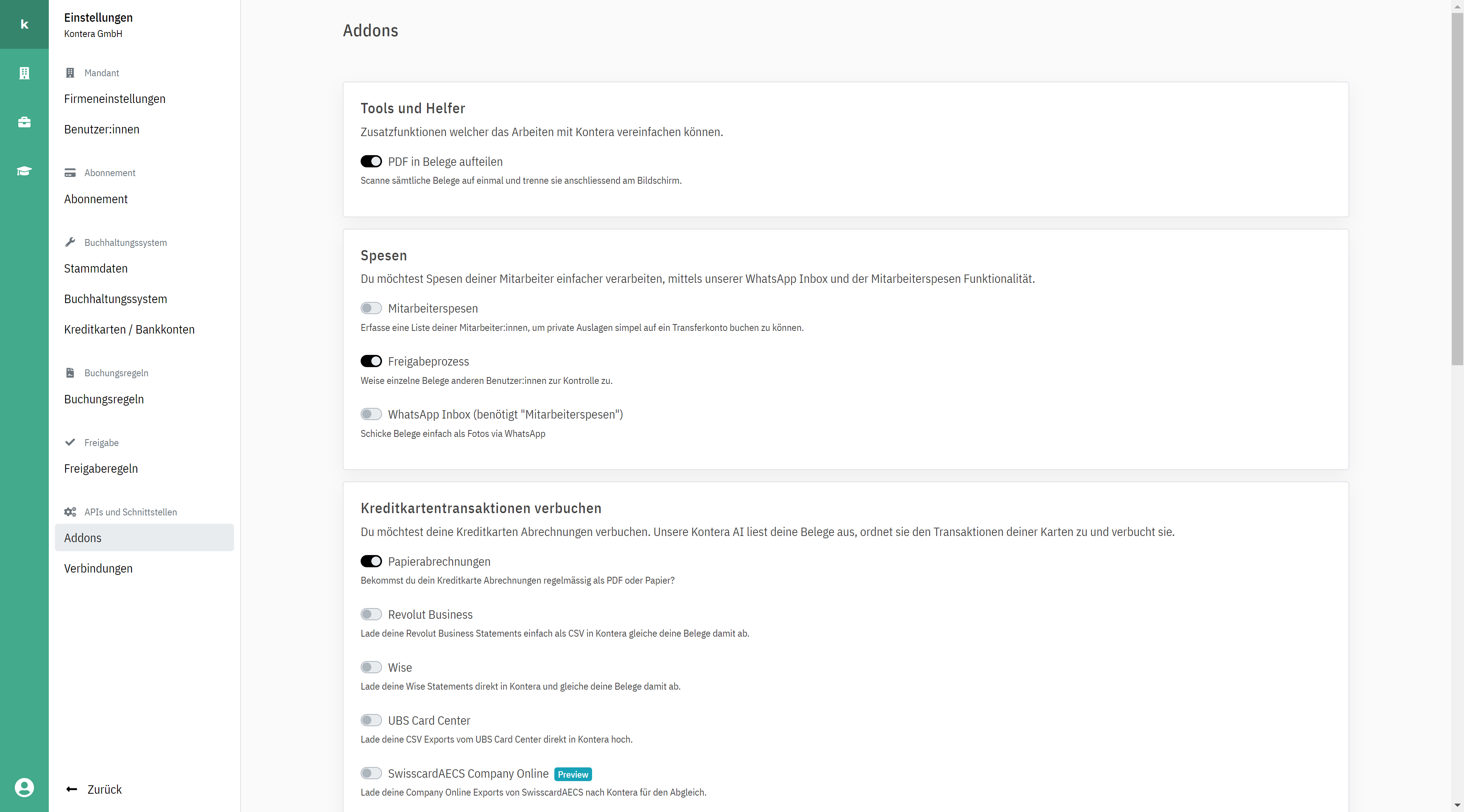Click the back arrow icon next to Zurück

pyautogui.click(x=72, y=789)
